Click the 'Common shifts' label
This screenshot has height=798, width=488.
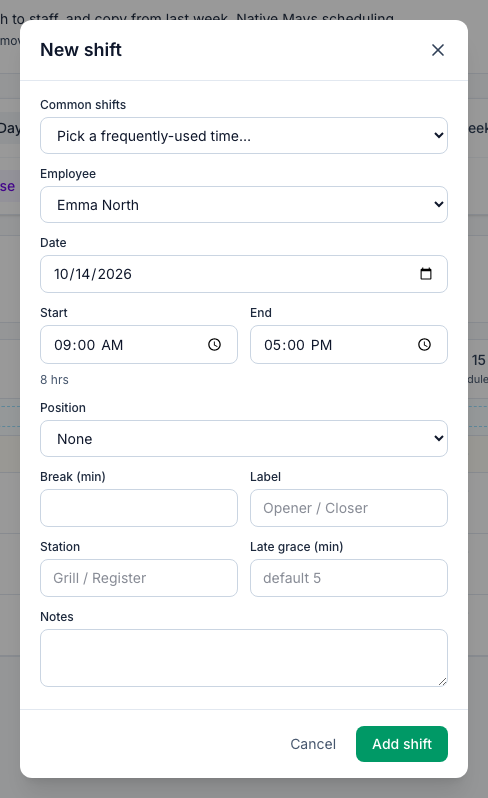83,105
